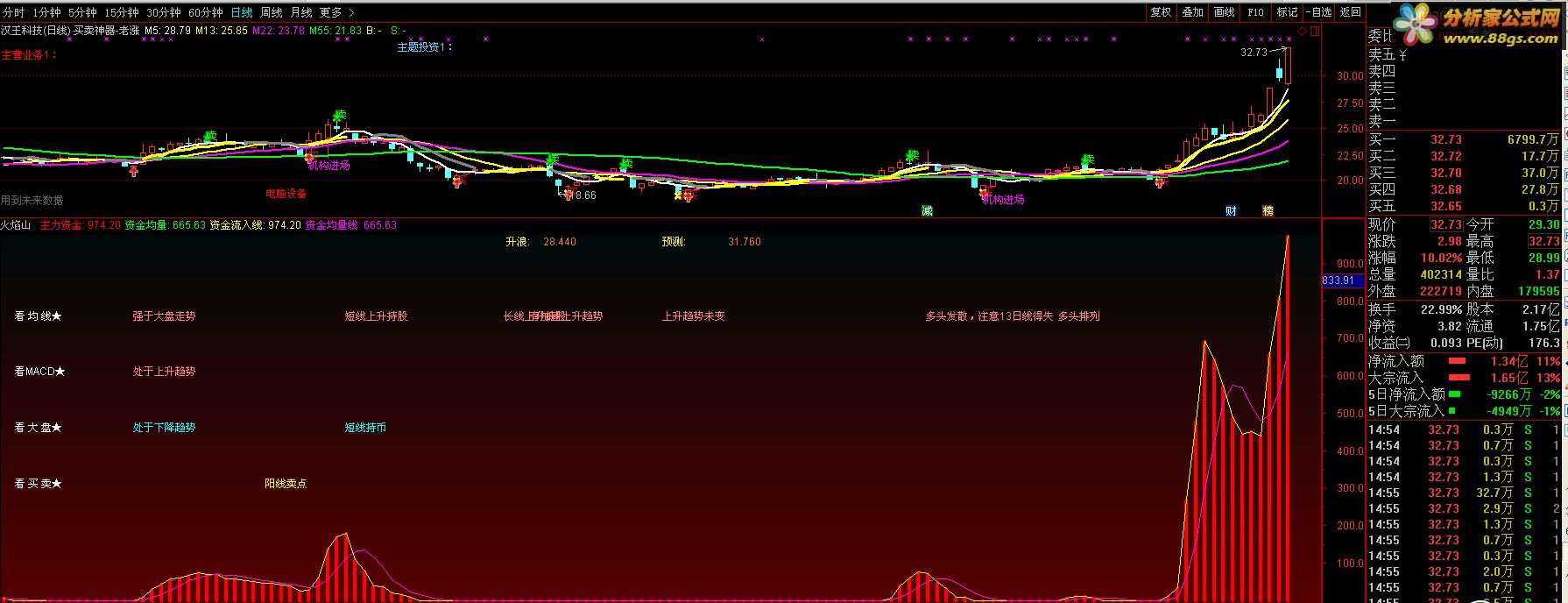Click the 看MACD★ row label
This screenshot has width=1568, height=603.
[x=39, y=372]
